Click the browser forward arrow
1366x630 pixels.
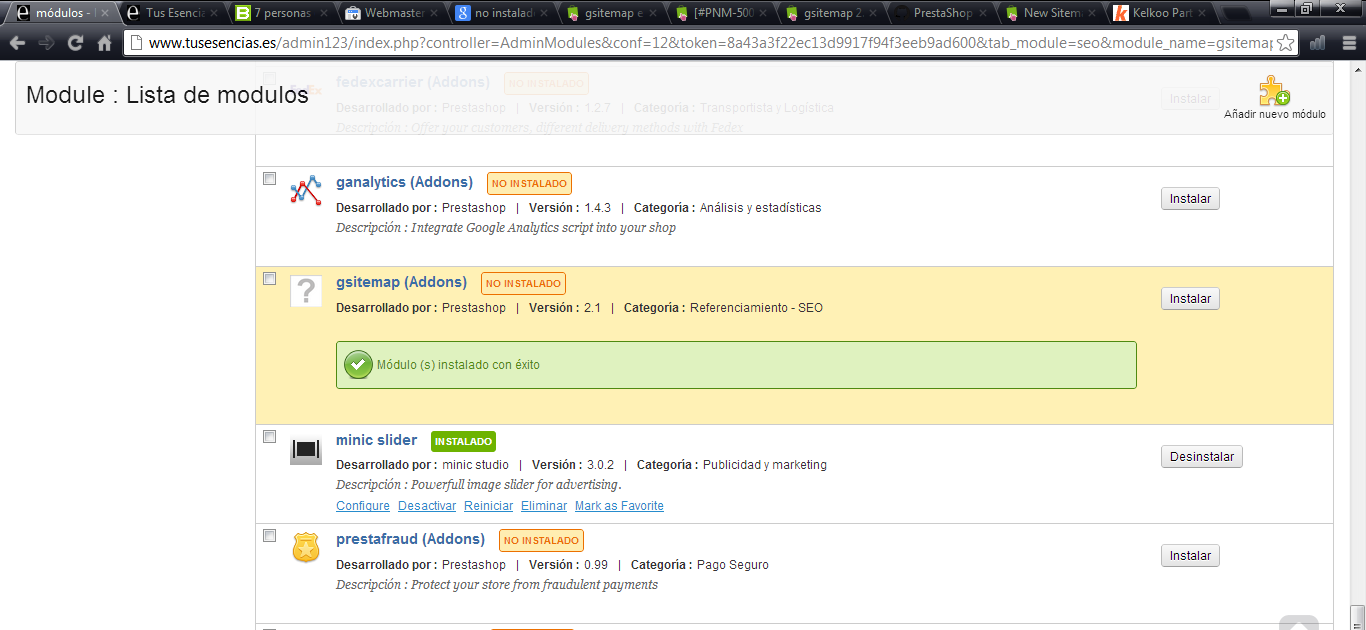(x=46, y=43)
